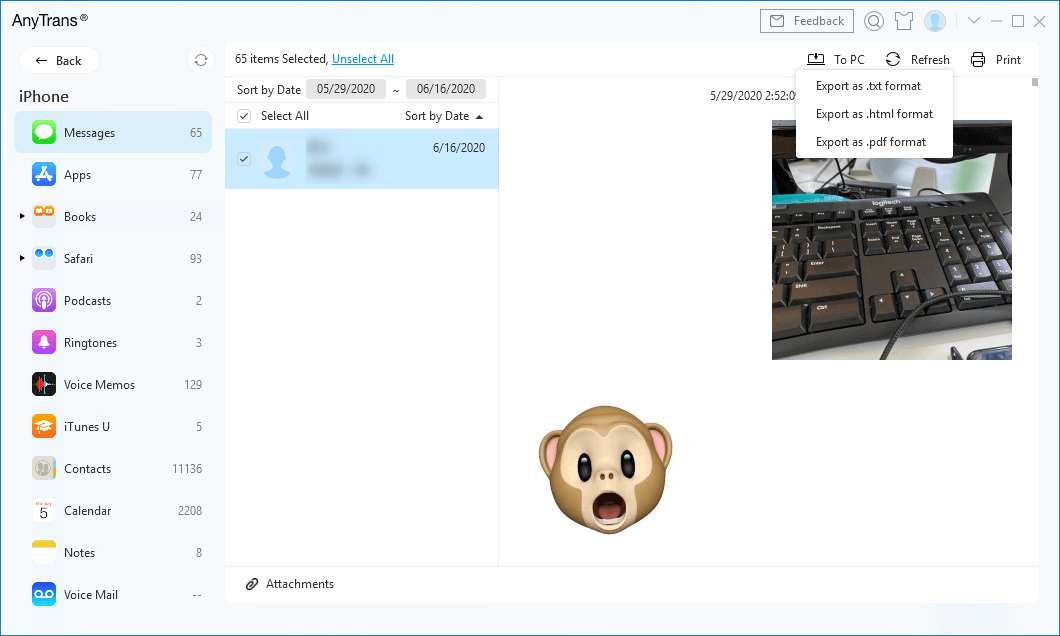Click the Safari count 93

point(196,258)
